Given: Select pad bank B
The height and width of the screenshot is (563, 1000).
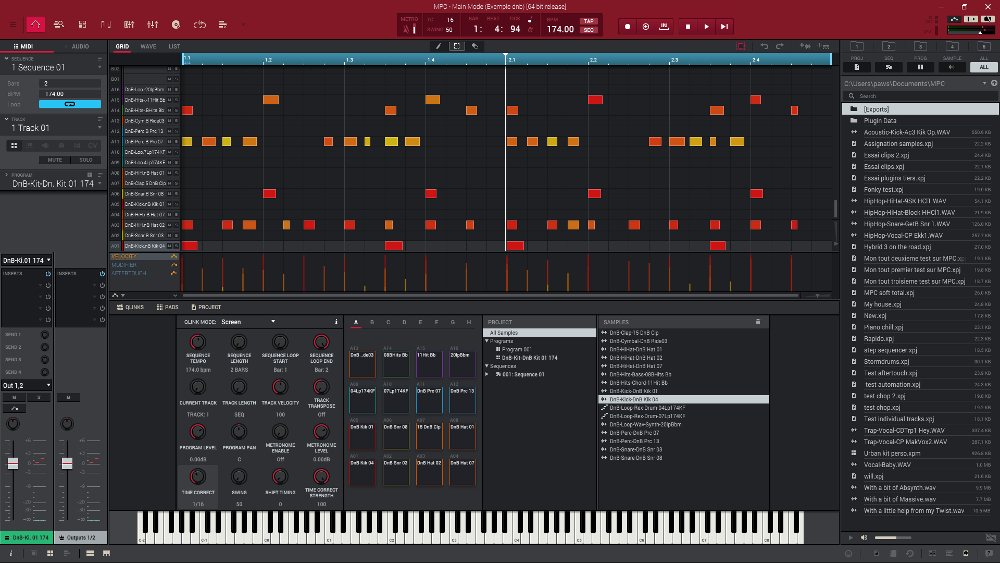Looking at the screenshot, I should click(372, 322).
